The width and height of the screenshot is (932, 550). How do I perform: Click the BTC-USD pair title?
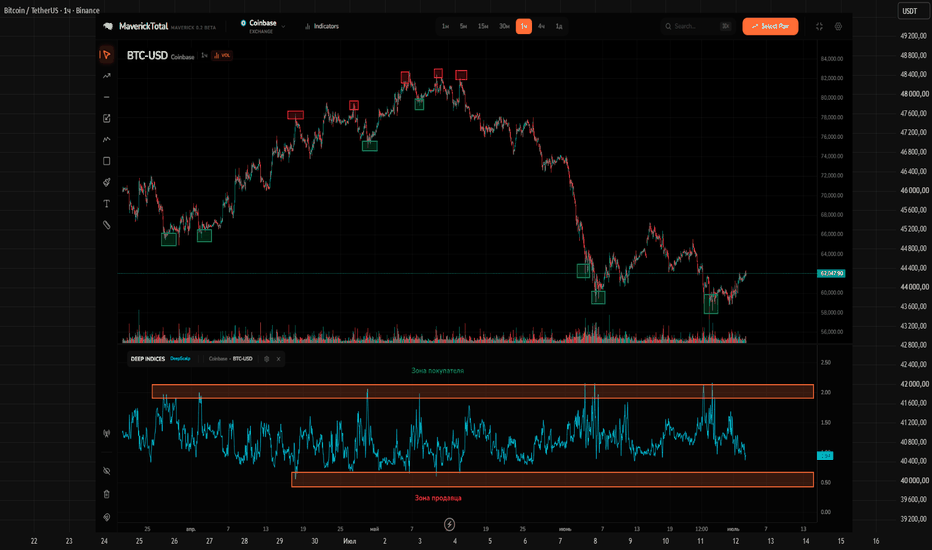coord(147,55)
